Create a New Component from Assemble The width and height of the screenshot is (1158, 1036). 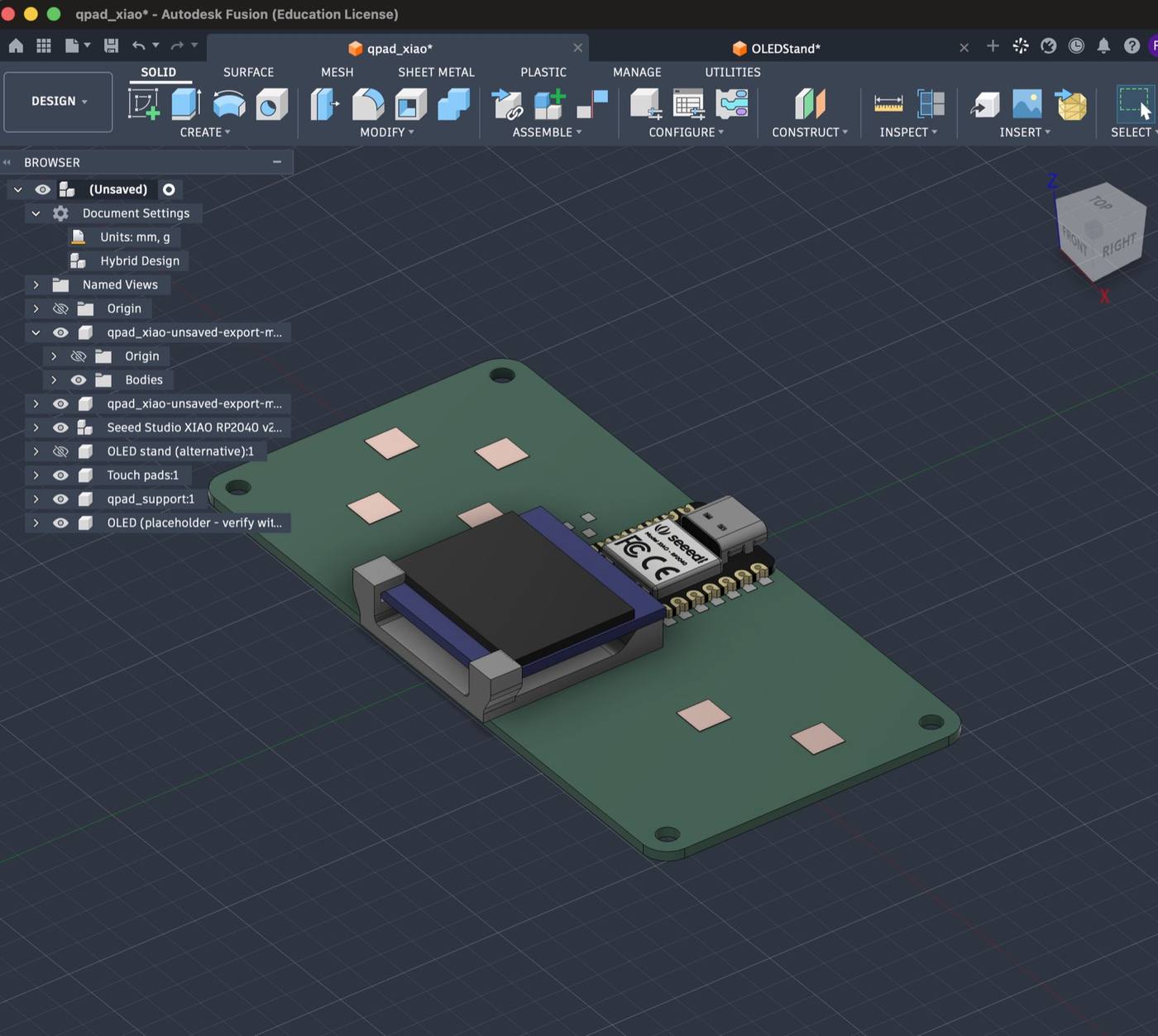point(549,104)
